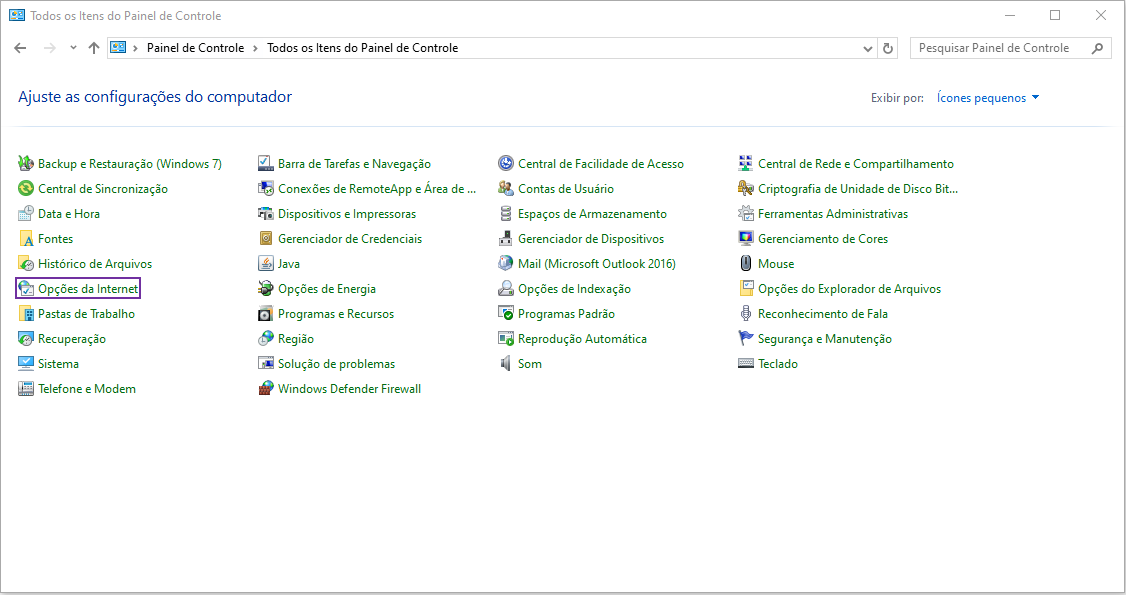Open the Contas de Usuário icon
Image resolution: width=1126 pixels, height=595 pixels.
point(506,189)
